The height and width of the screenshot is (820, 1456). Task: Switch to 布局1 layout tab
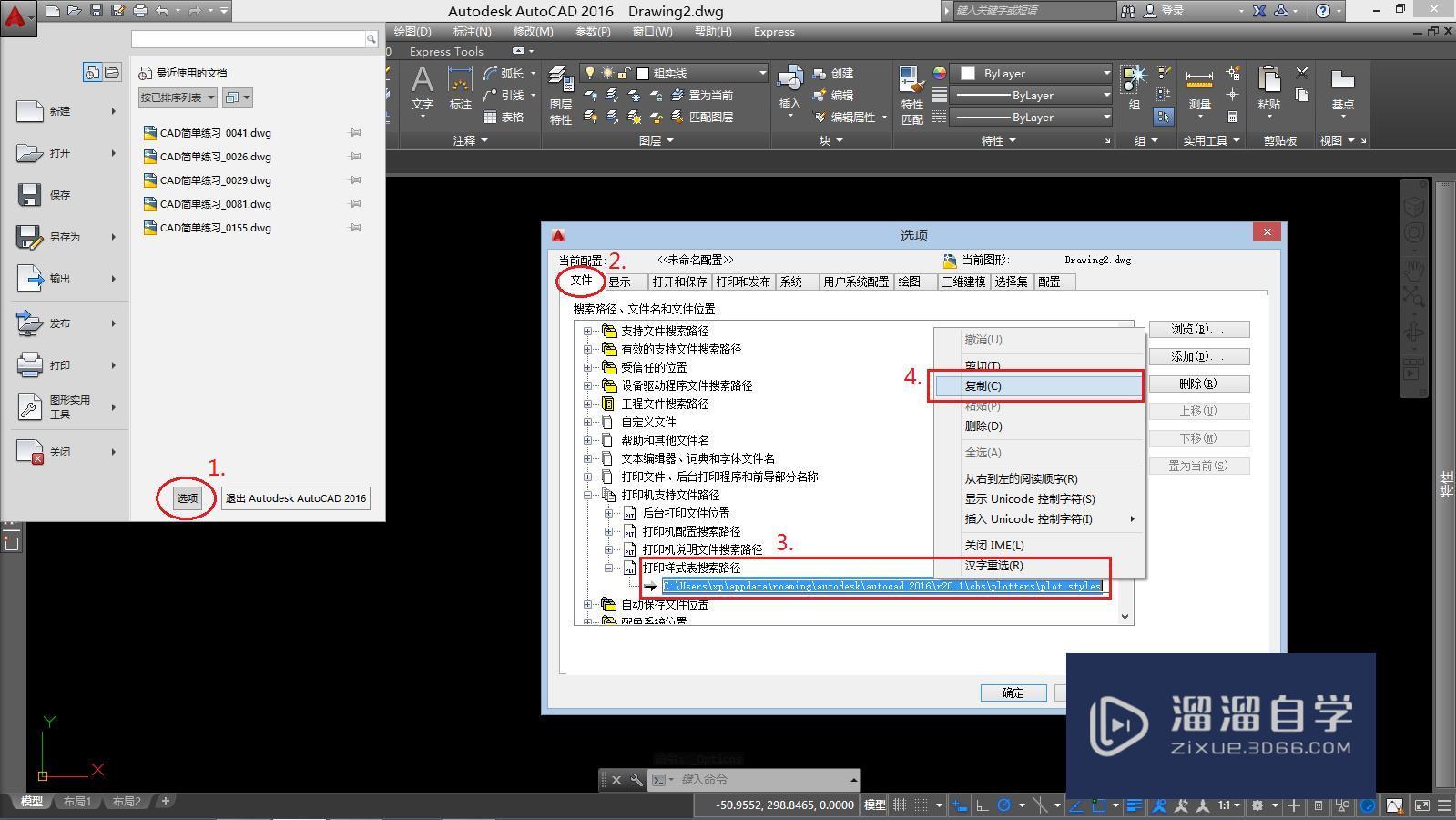tap(76, 802)
